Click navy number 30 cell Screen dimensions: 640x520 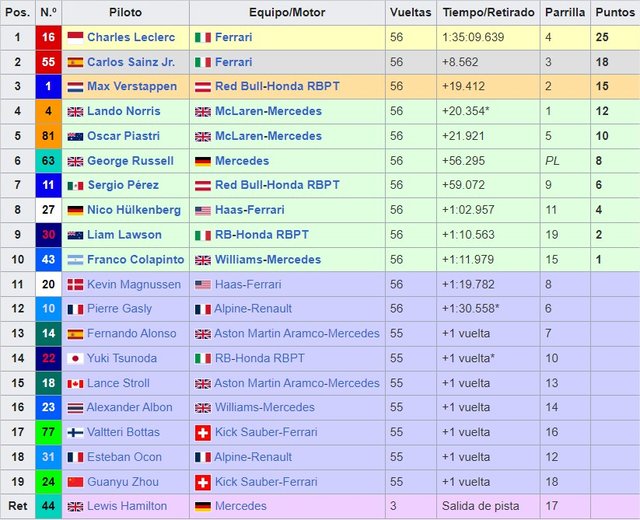click(x=48, y=235)
